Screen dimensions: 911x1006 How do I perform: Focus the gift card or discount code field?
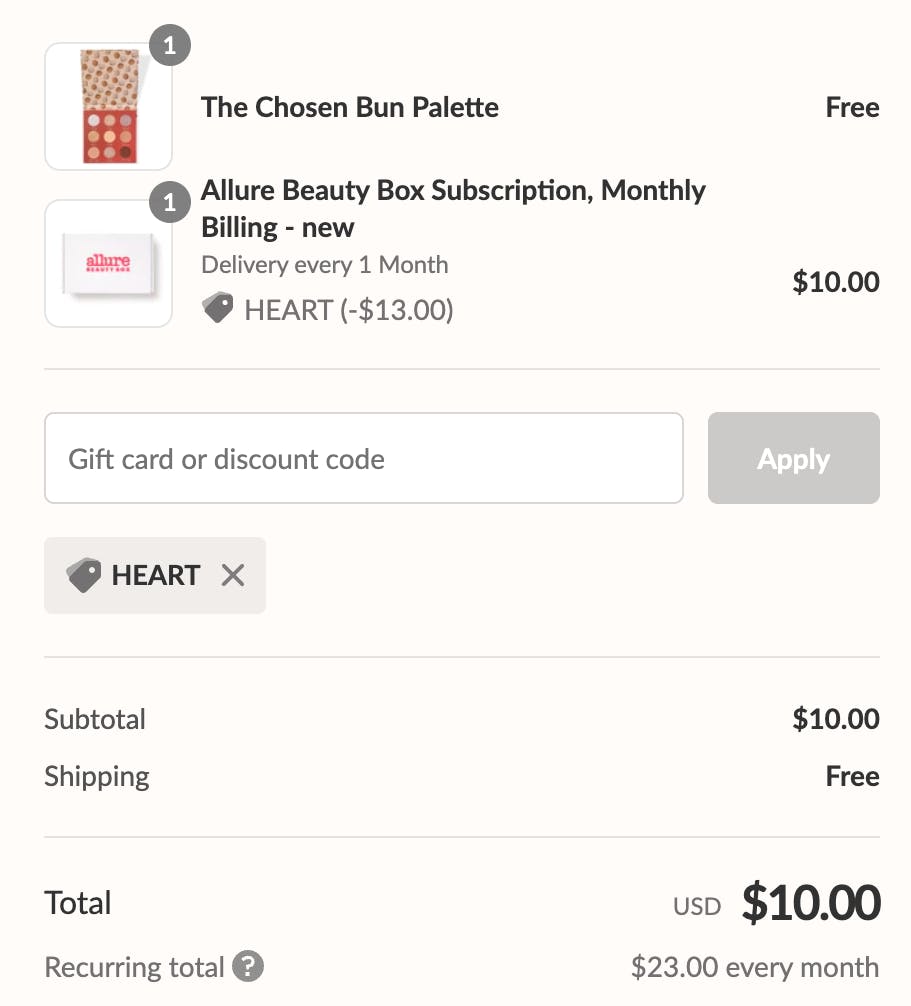363,459
